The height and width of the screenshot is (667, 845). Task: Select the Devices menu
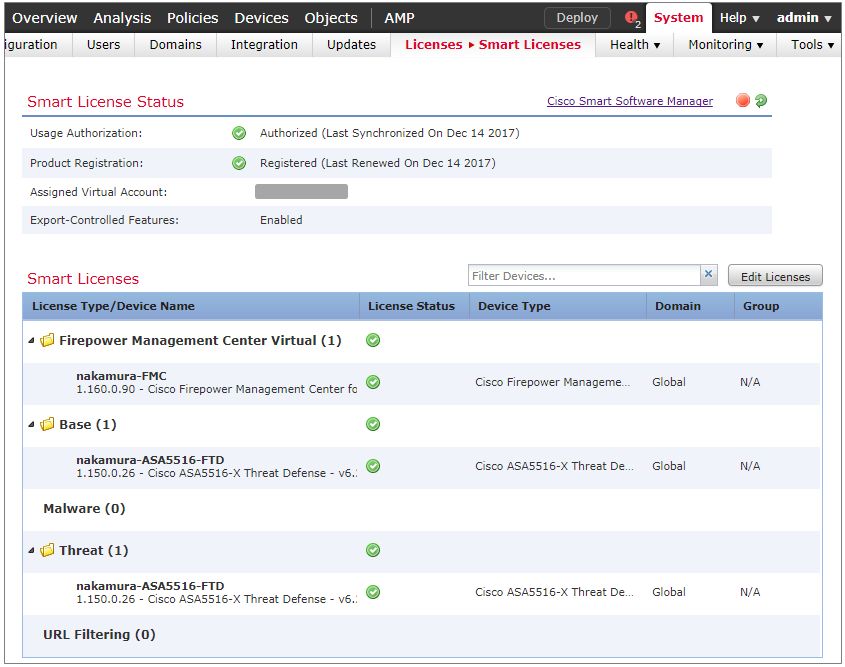tap(261, 17)
